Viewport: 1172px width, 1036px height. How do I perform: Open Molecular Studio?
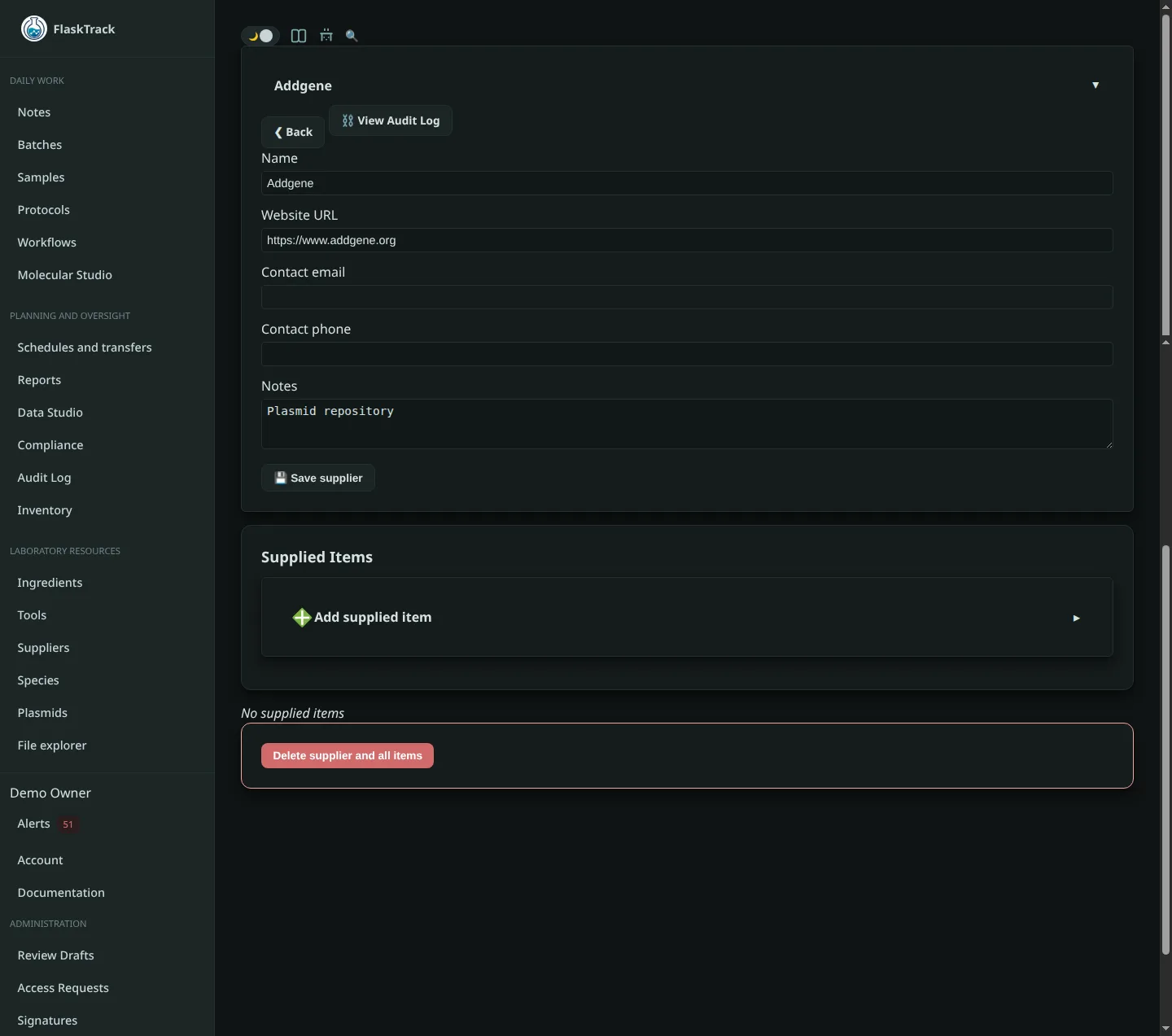[65, 275]
